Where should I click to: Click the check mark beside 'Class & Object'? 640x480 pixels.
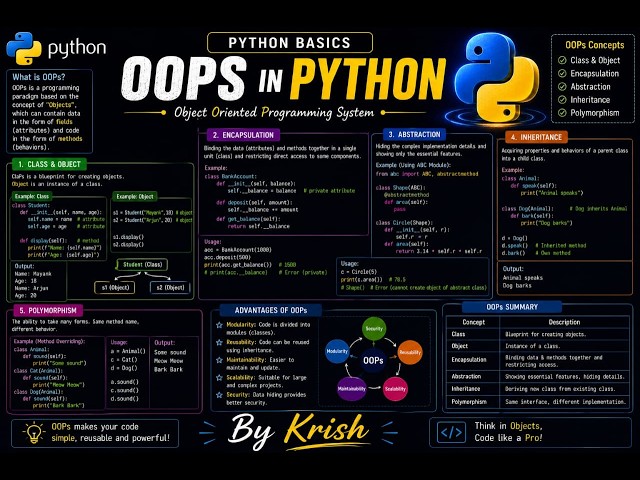(x=562, y=60)
